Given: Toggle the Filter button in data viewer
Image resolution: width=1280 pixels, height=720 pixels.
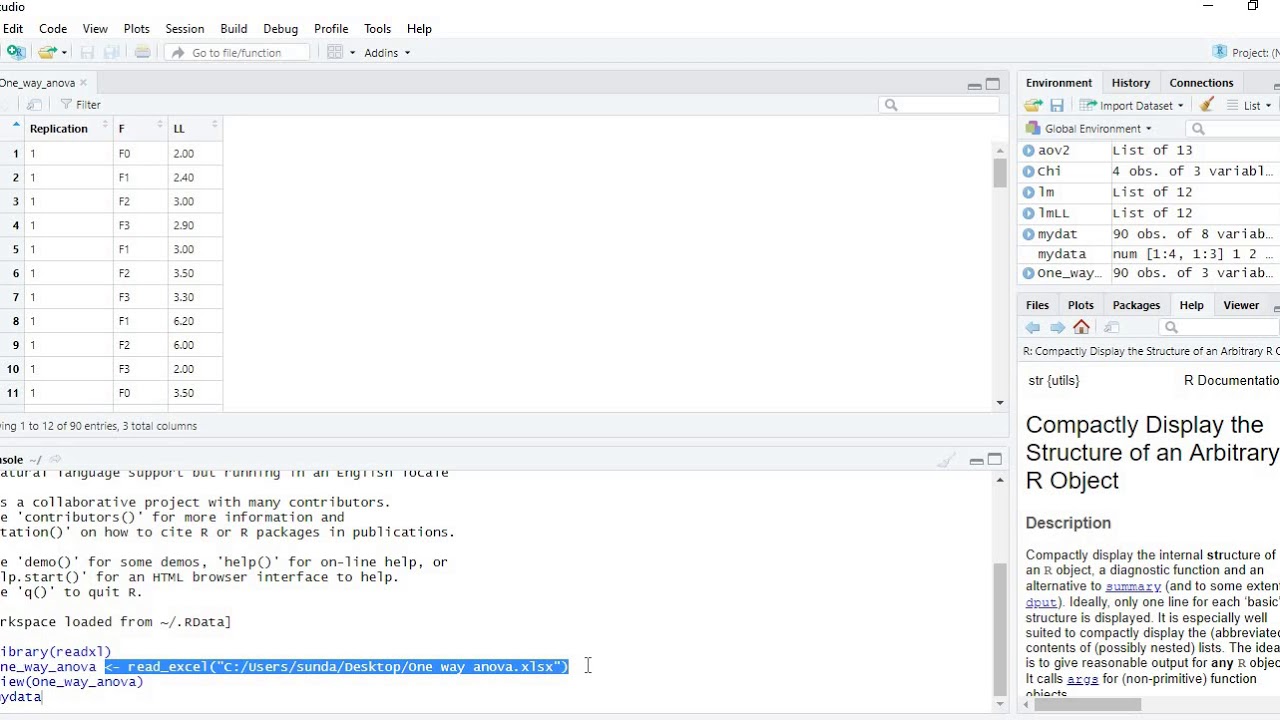Looking at the screenshot, I should click(x=80, y=105).
